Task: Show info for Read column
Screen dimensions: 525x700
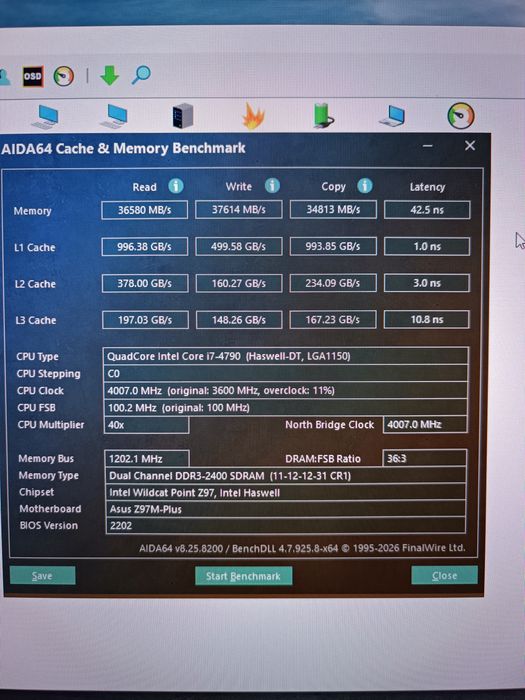Action: point(176,186)
